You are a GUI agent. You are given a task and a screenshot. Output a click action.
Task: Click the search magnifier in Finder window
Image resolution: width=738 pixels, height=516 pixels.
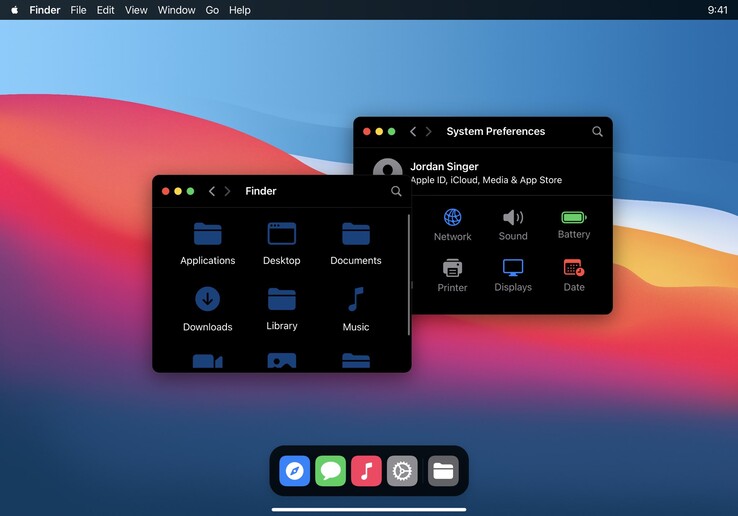(x=396, y=191)
